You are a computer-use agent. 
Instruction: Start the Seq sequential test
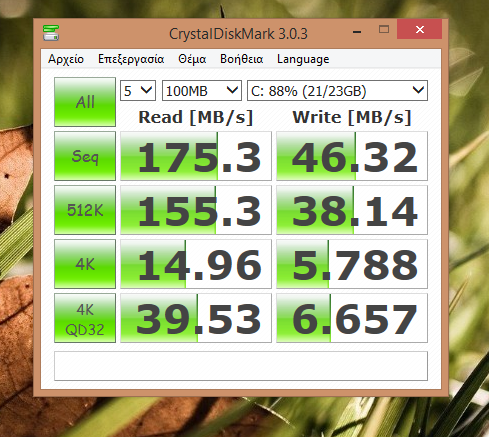85,156
